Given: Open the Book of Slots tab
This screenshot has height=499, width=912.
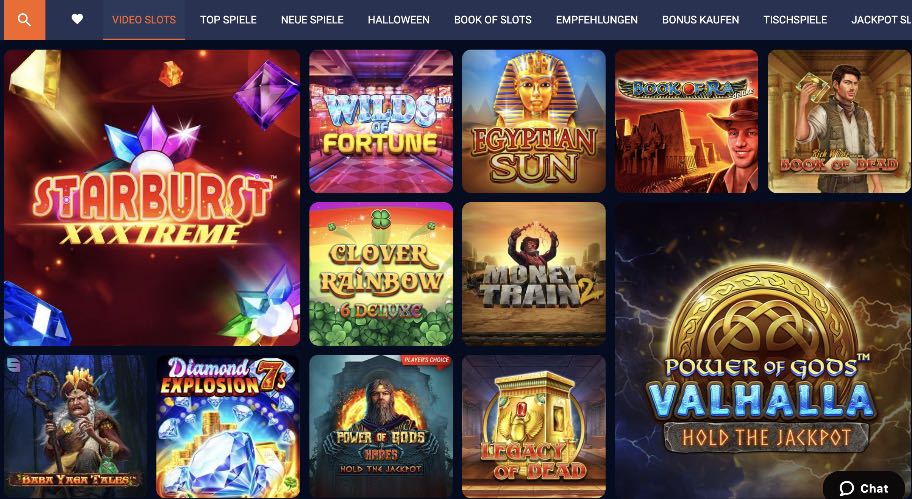Looking at the screenshot, I should pyautogui.click(x=493, y=20).
